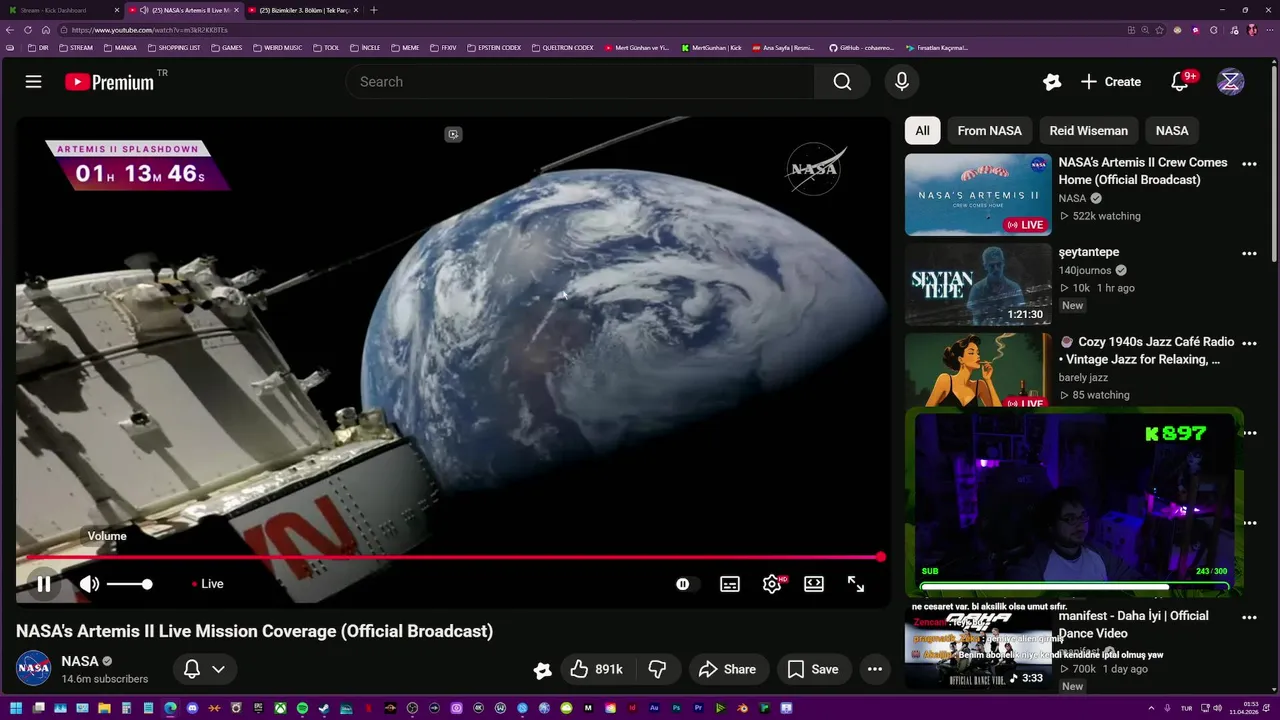Image resolution: width=1280 pixels, height=720 pixels.
Task: Open the GitHub bookmark
Action: click(862, 48)
